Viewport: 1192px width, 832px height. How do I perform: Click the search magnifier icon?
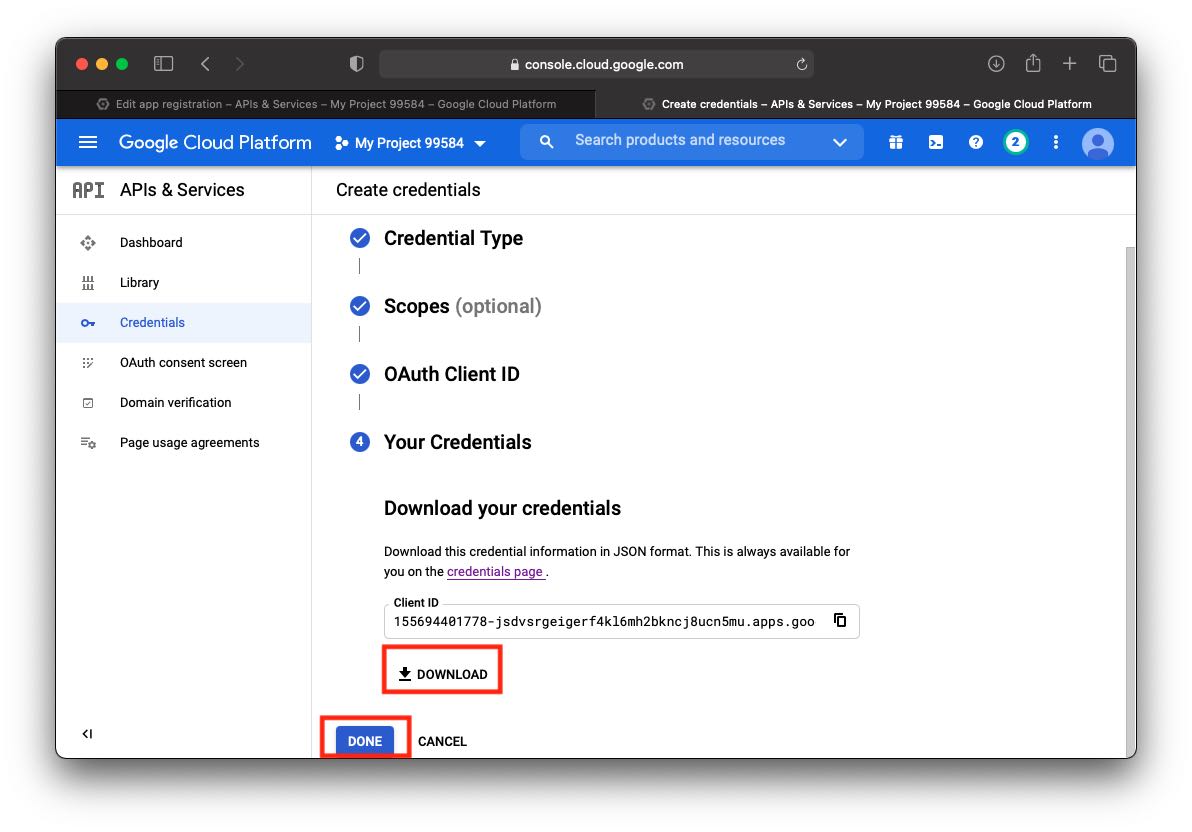point(546,141)
